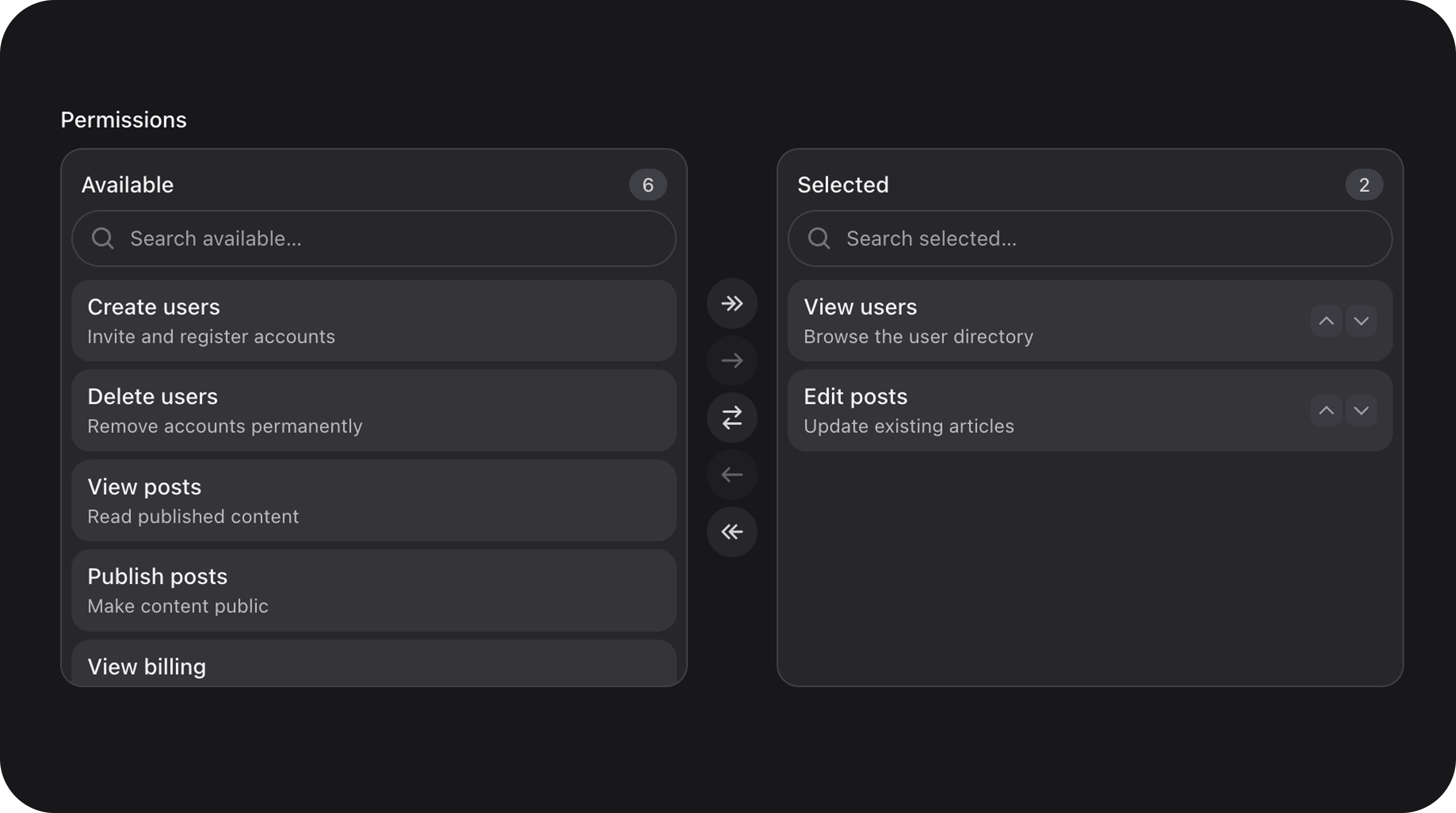Select the Create users permission
Image resolution: width=1456 pixels, height=813 pixels.
374,321
